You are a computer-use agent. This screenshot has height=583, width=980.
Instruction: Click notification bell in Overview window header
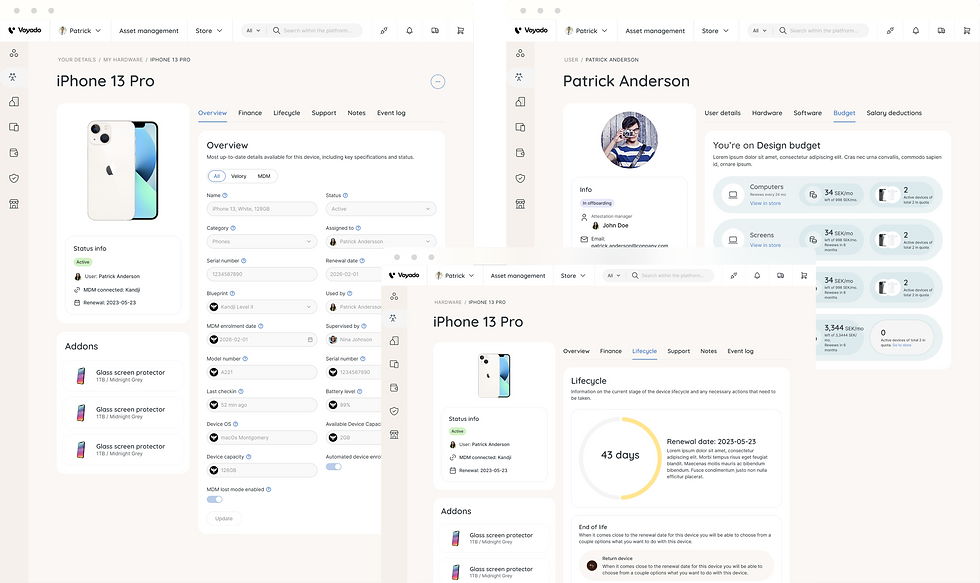click(x=409, y=30)
